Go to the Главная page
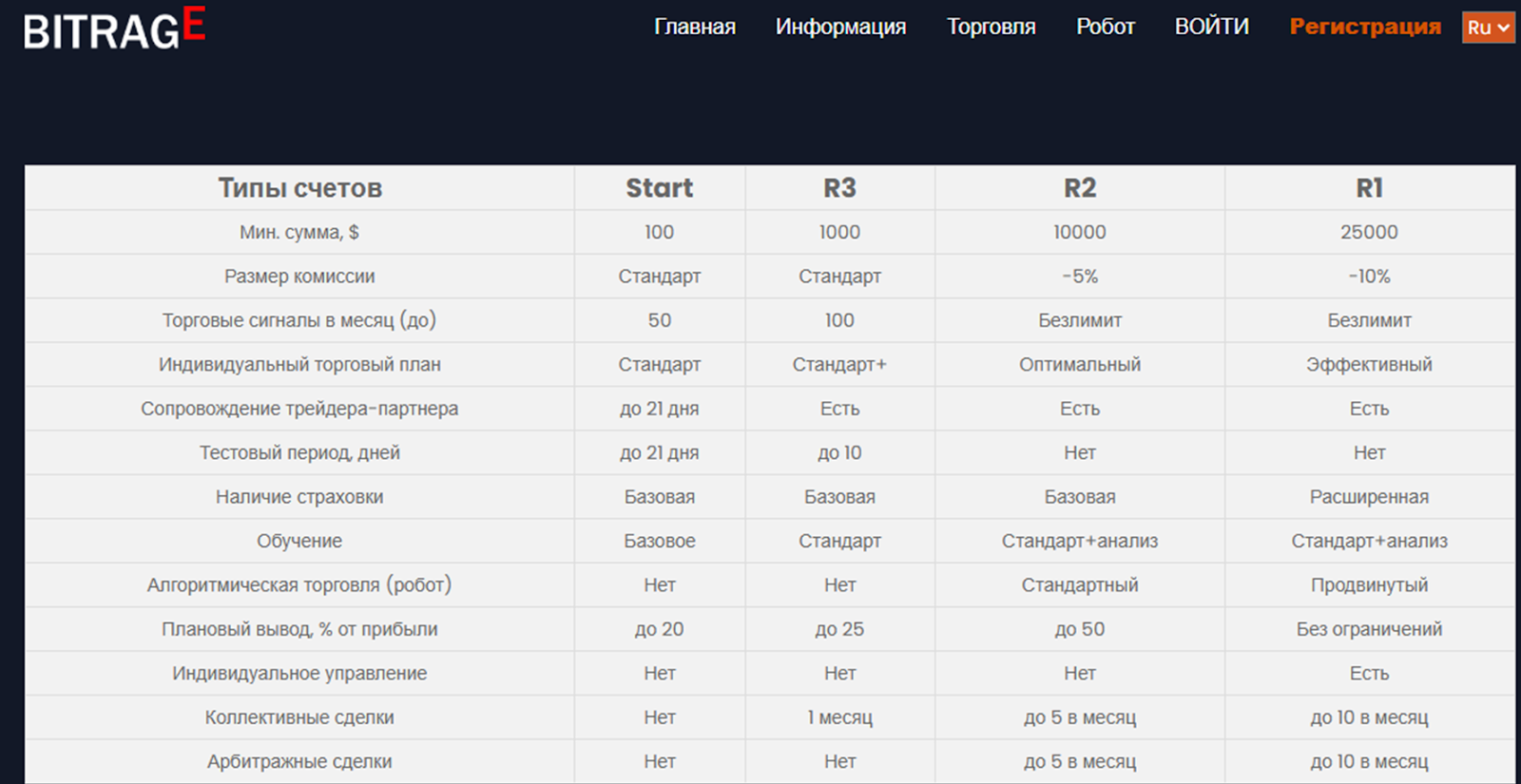Screen dimensions: 1521x784 [695, 27]
